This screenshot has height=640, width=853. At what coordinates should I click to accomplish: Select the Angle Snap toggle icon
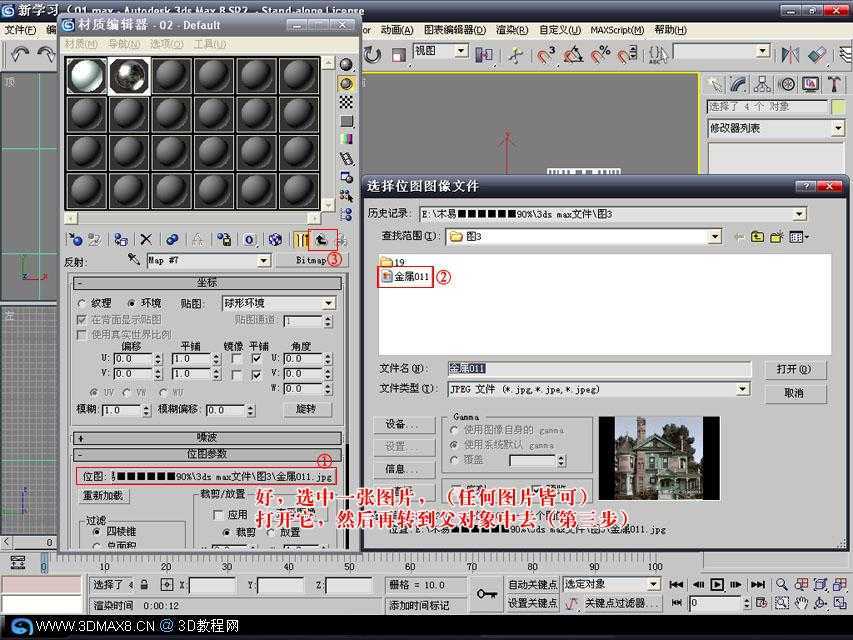573,54
